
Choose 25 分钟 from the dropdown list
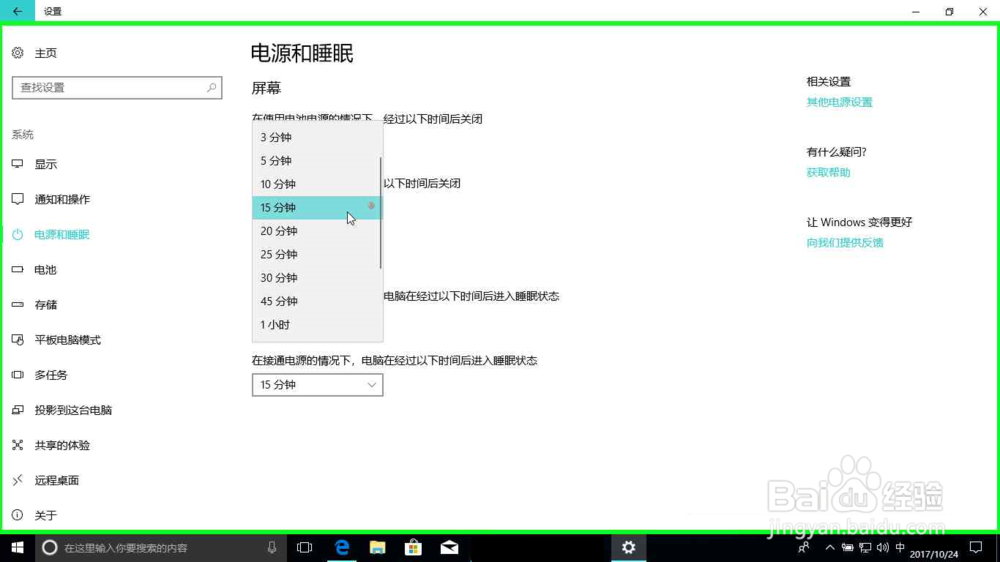point(316,255)
